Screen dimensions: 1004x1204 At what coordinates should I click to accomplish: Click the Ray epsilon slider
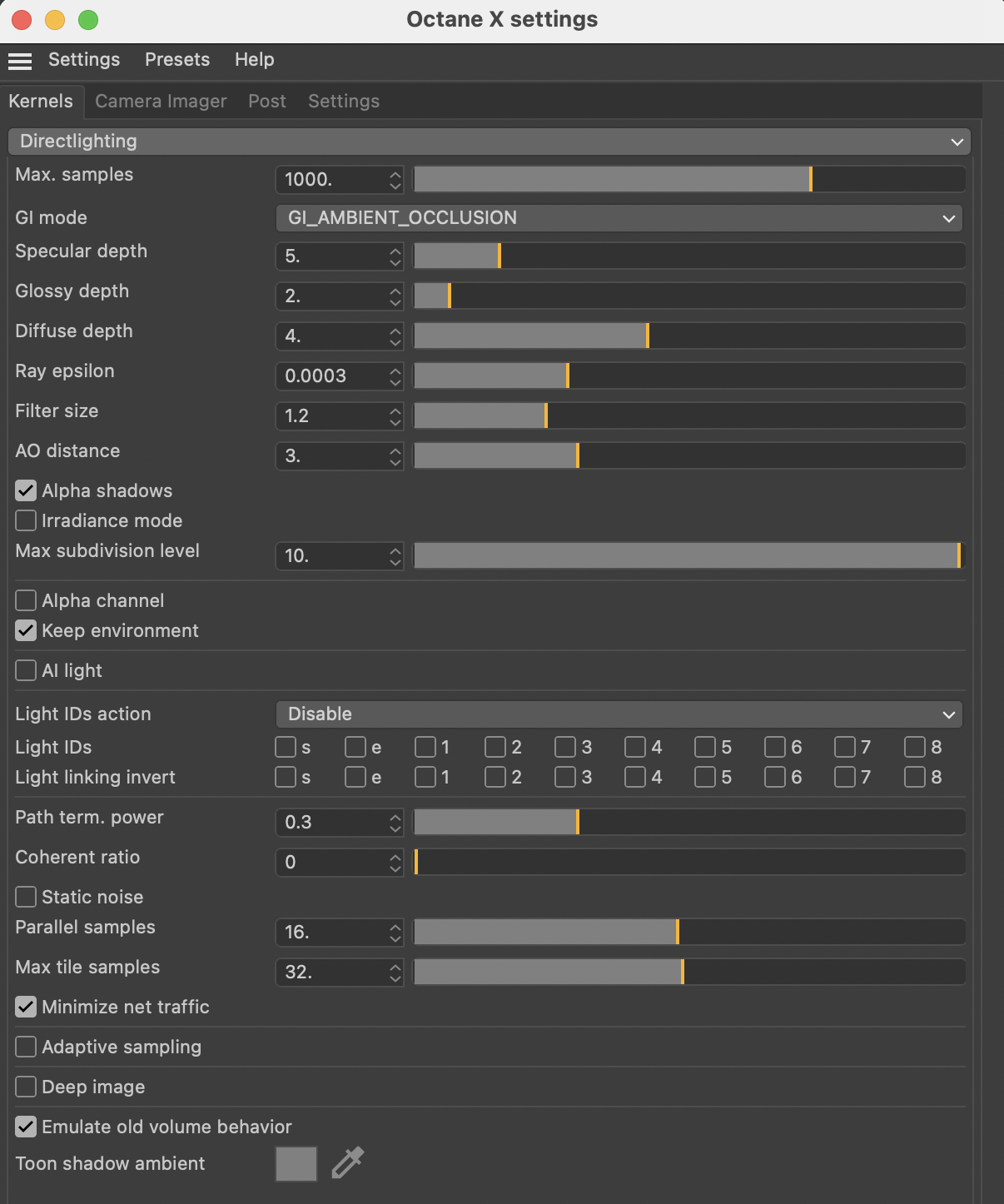pos(689,376)
